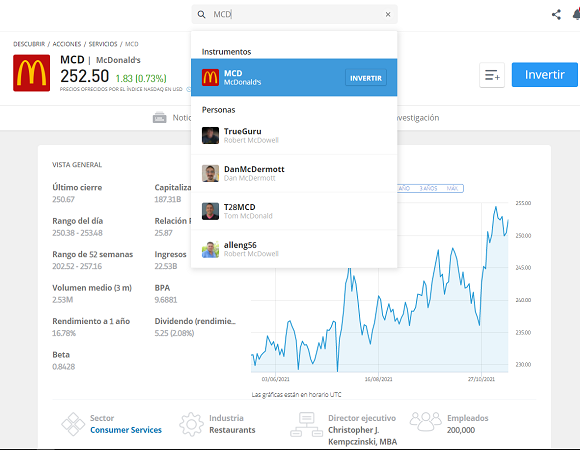
Task: Click the news tab icon
Action: click(160, 118)
